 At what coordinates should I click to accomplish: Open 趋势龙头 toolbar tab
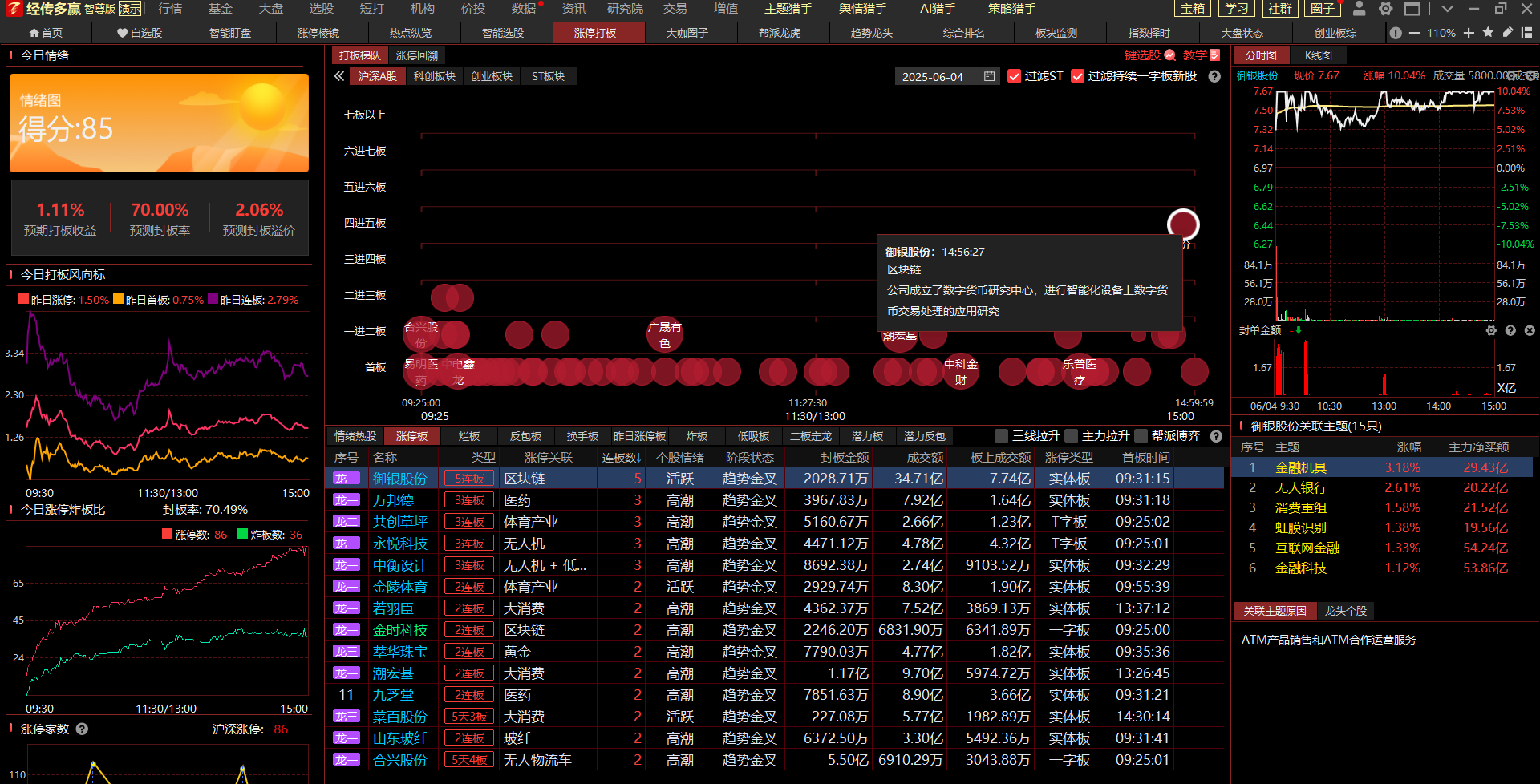pyautogui.click(x=872, y=33)
